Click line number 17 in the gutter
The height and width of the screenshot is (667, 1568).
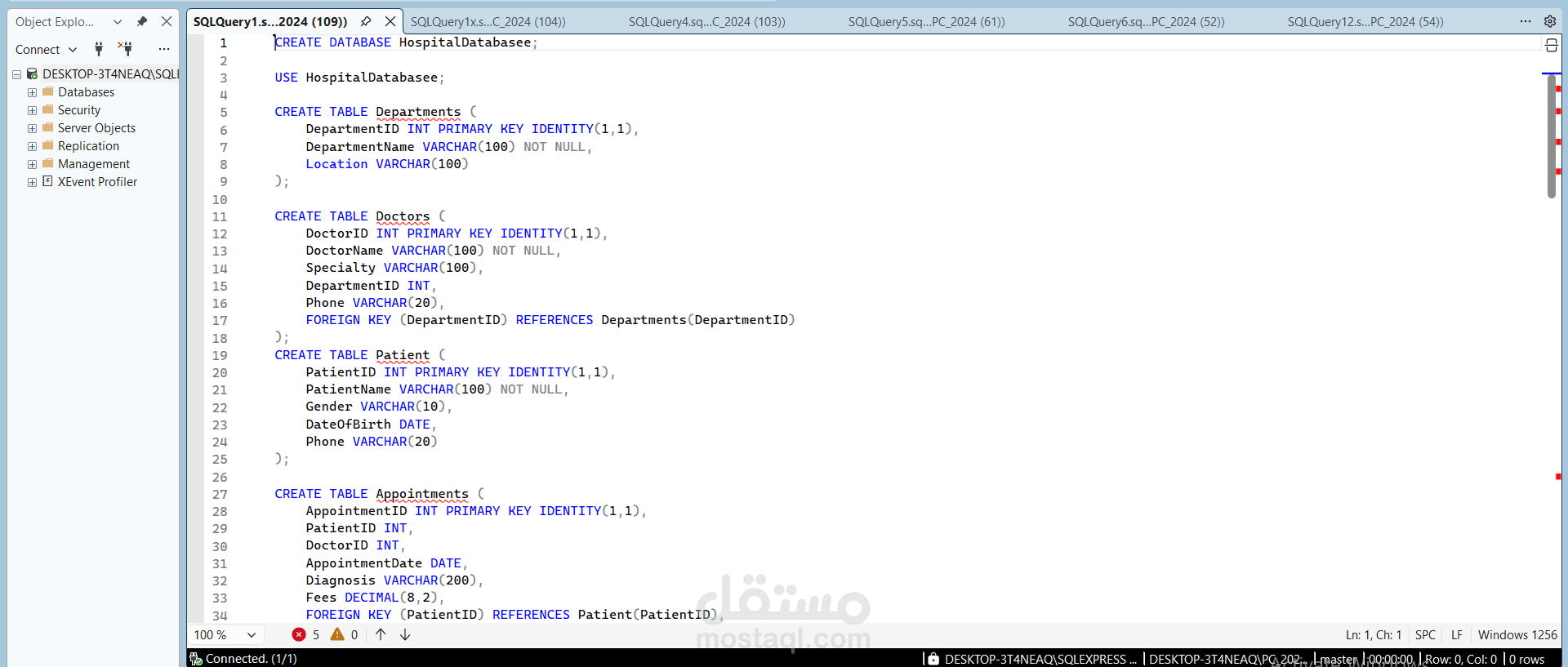(x=220, y=321)
